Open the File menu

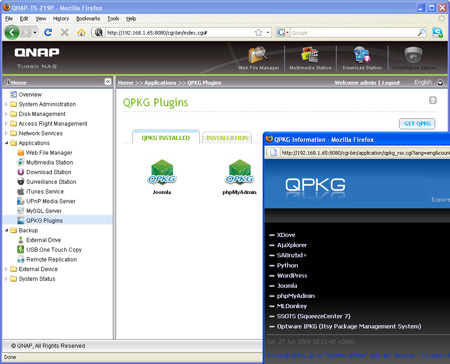9,19
